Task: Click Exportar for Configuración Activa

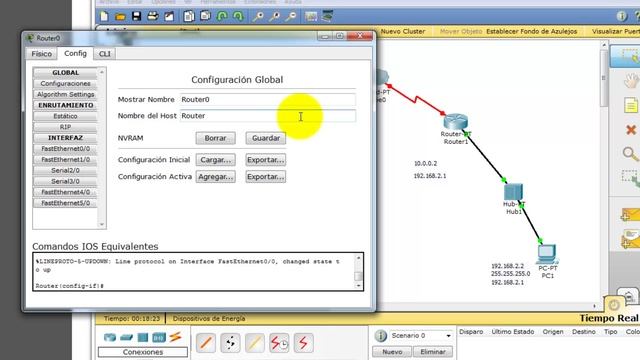Action: tap(266, 177)
